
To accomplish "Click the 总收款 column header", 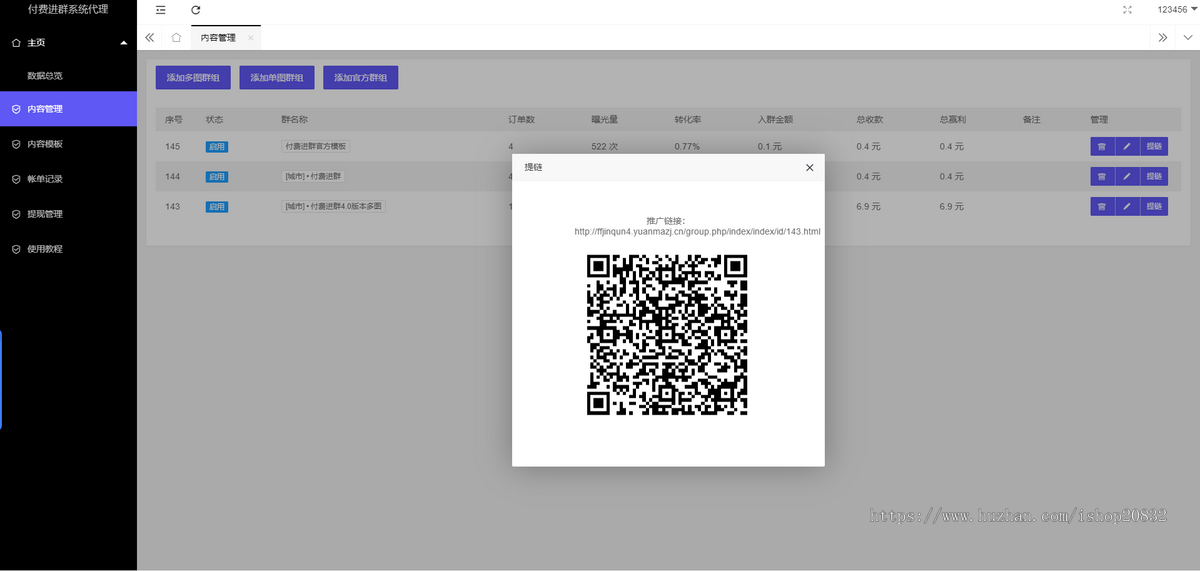I will [x=869, y=119].
